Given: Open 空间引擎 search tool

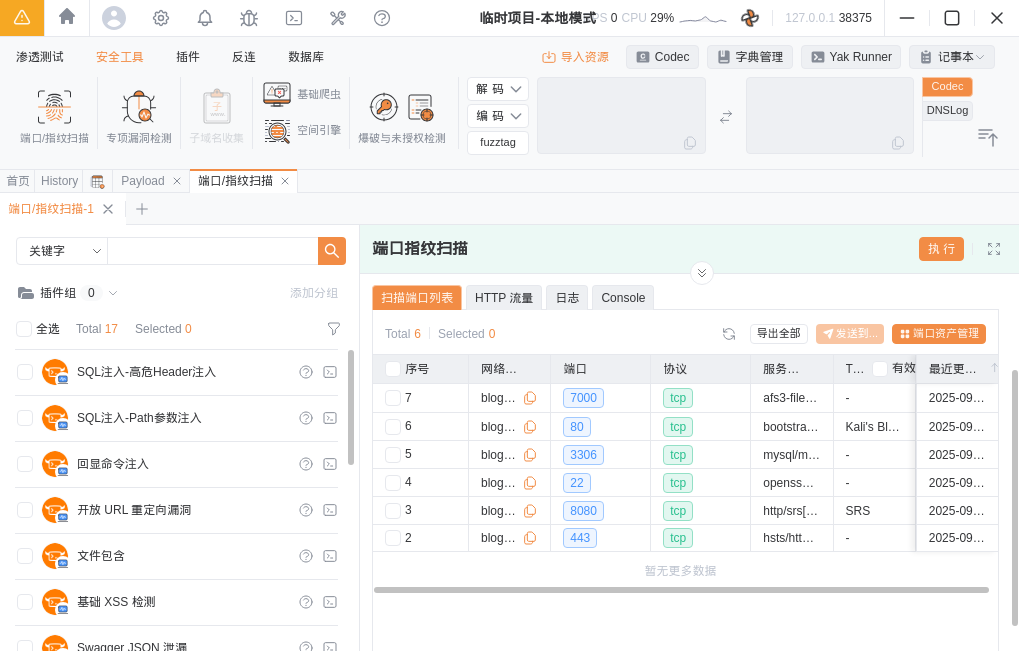Looking at the screenshot, I should 302,131.
